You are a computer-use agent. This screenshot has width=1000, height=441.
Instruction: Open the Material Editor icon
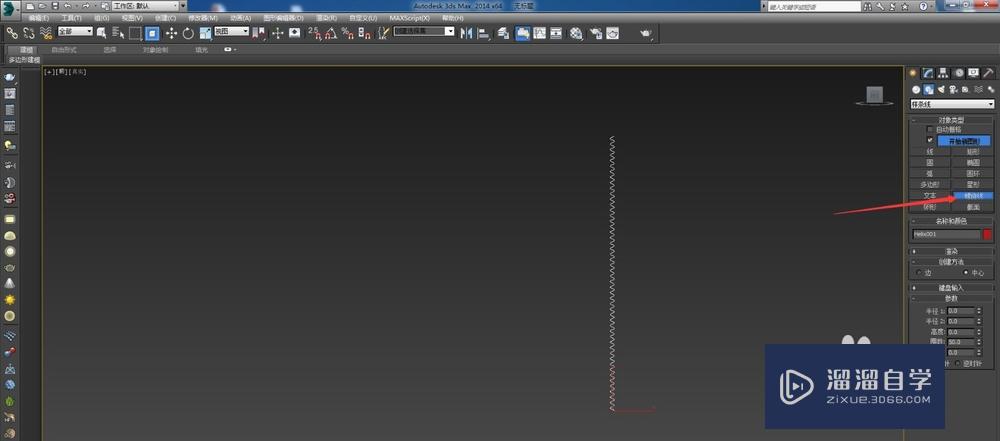coord(577,33)
